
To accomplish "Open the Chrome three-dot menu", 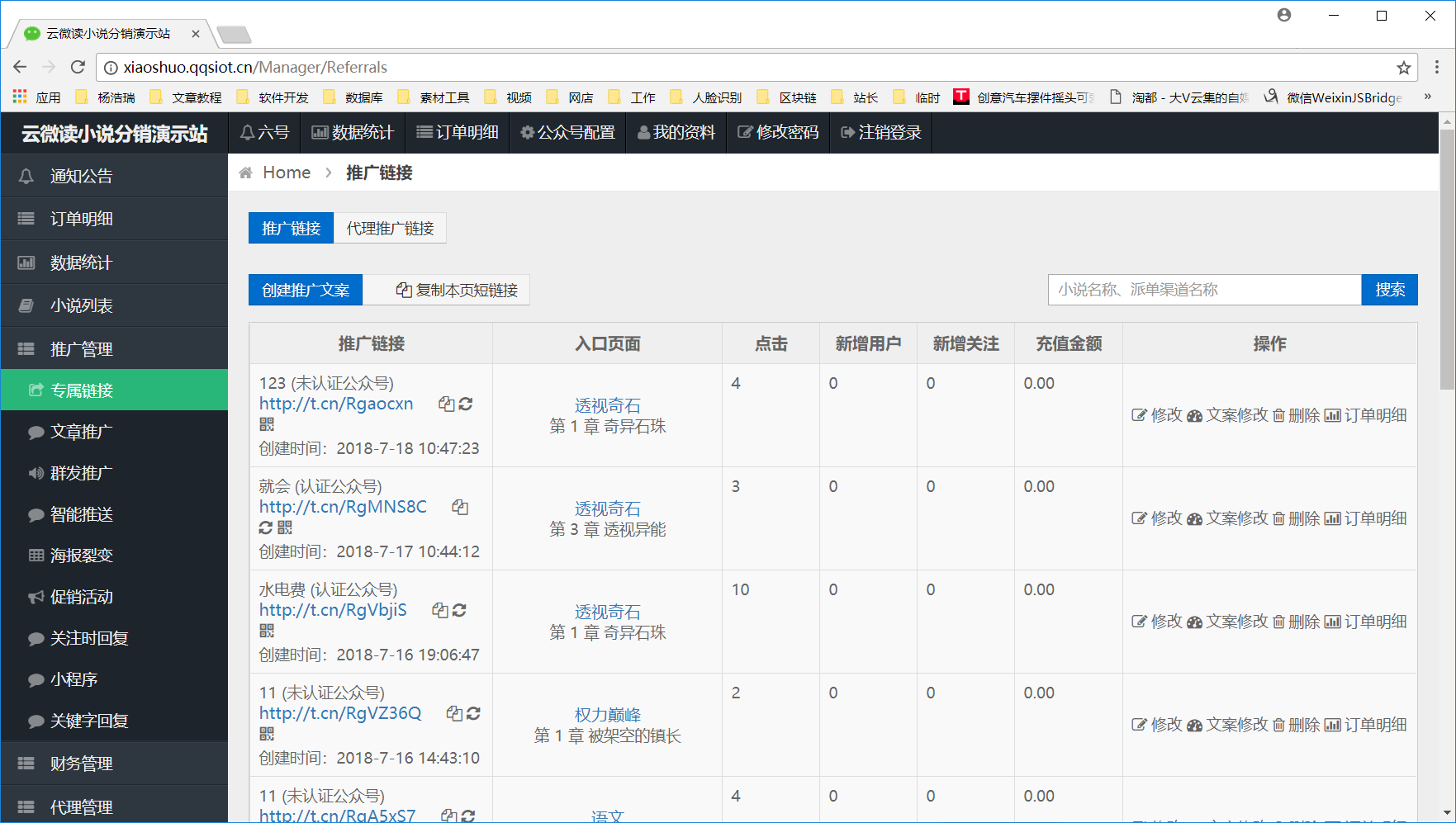I will point(1437,67).
